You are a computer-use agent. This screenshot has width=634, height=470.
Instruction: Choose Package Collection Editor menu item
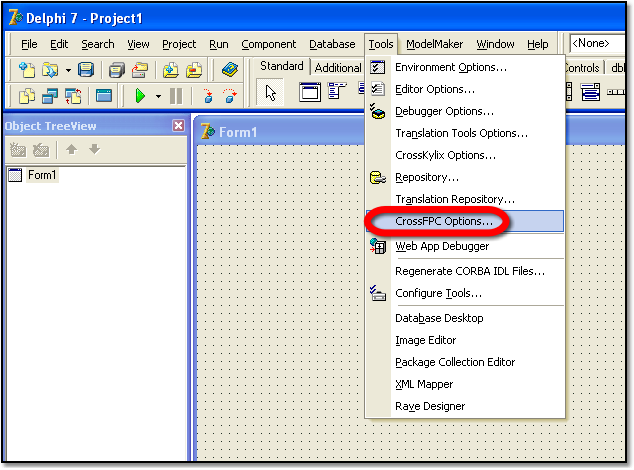click(x=465, y=362)
